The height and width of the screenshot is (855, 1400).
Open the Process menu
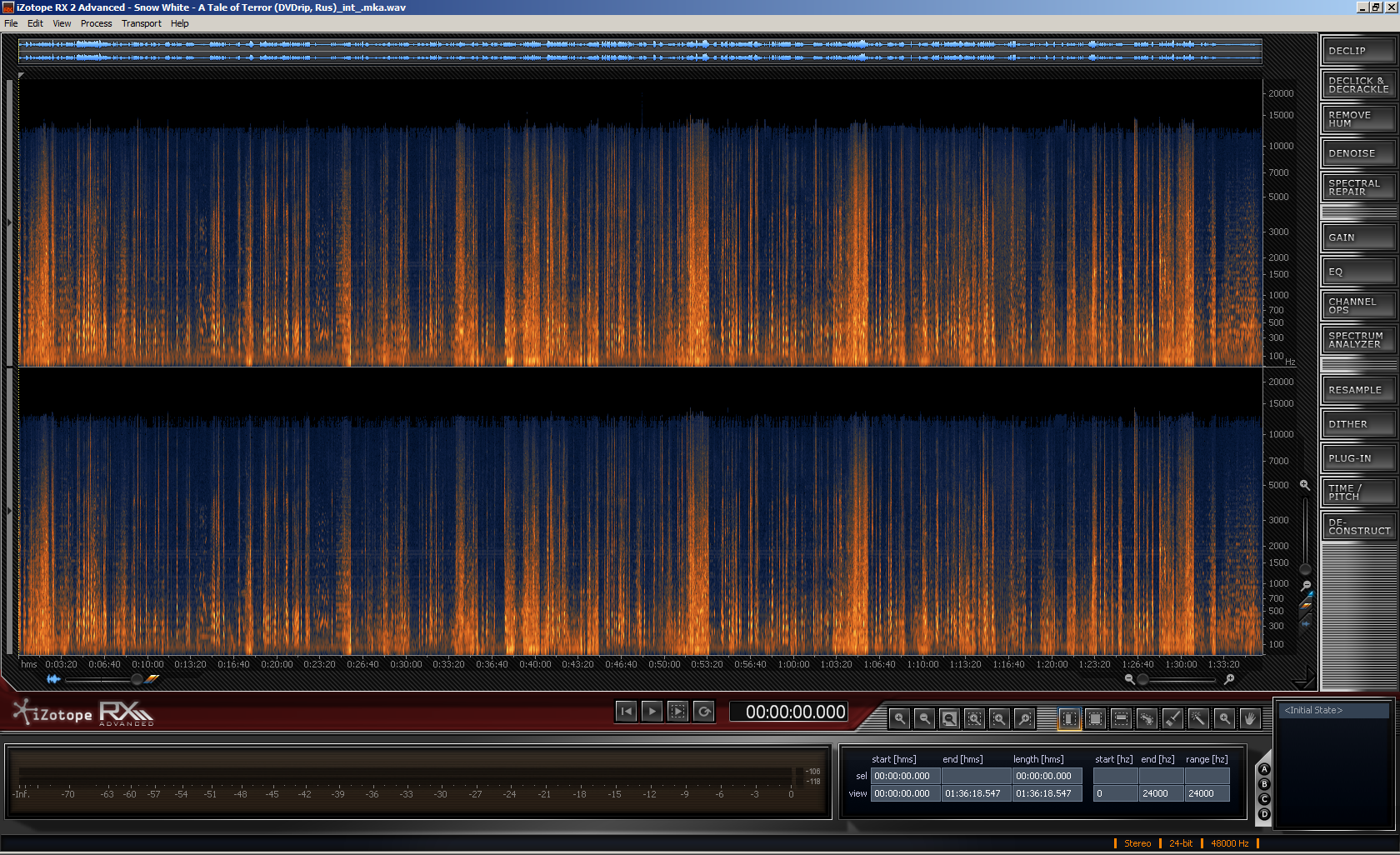click(x=96, y=23)
